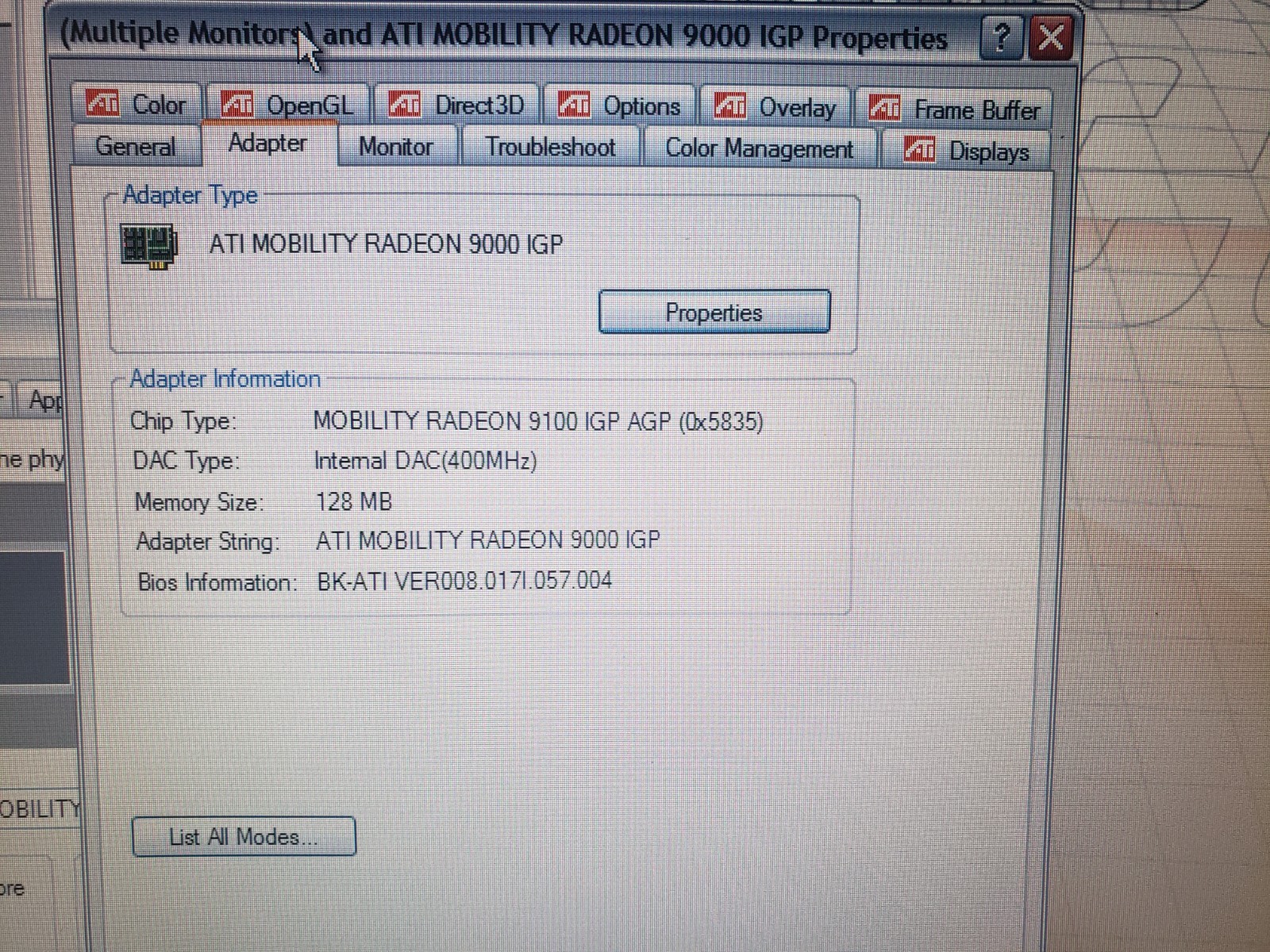This screenshot has height=952, width=1270.
Task: Click the ATI logo on Direct3D tab
Action: (x=404, y=105)
